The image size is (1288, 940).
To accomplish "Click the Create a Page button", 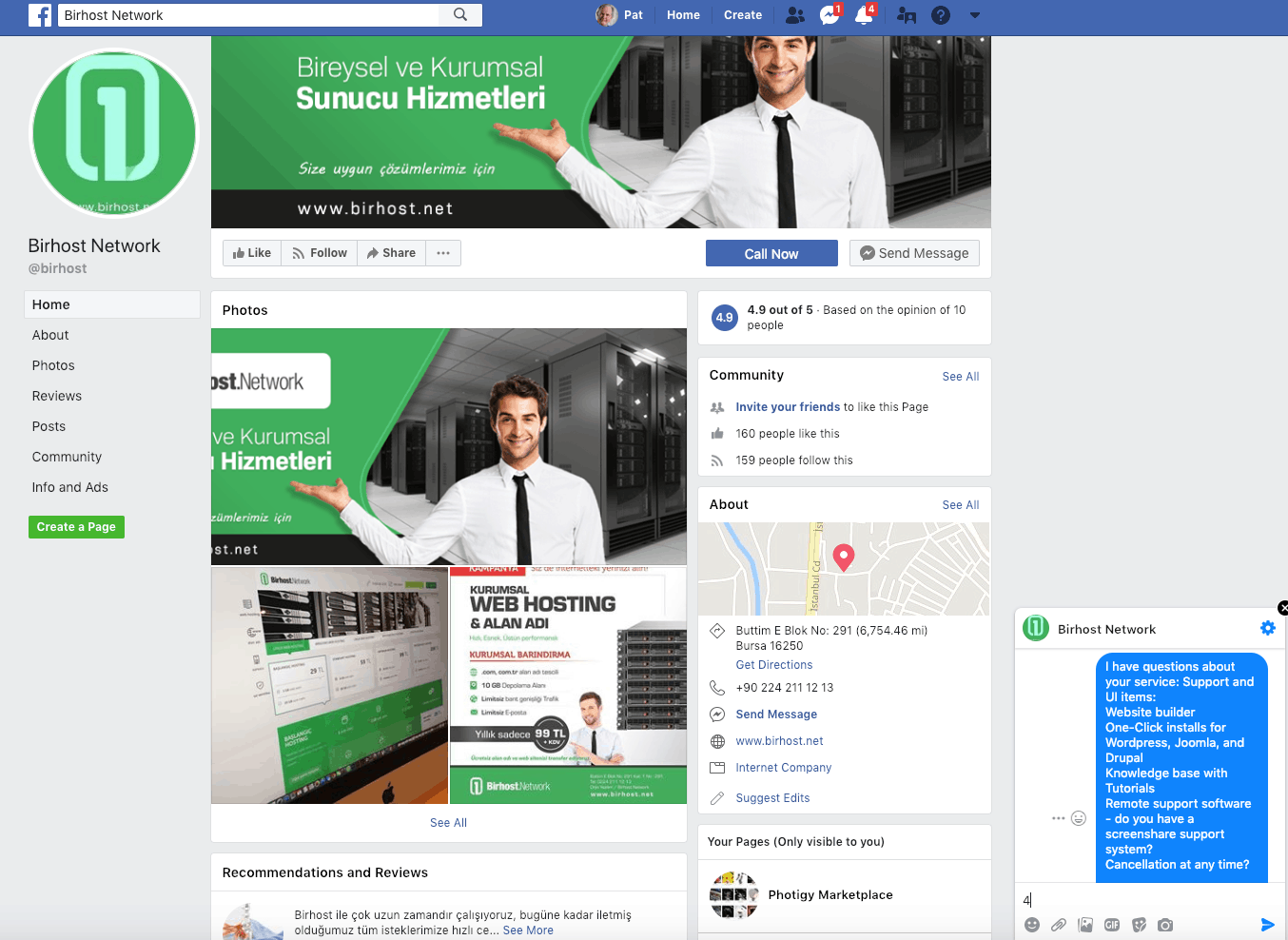I will click(x=76, y=527).
